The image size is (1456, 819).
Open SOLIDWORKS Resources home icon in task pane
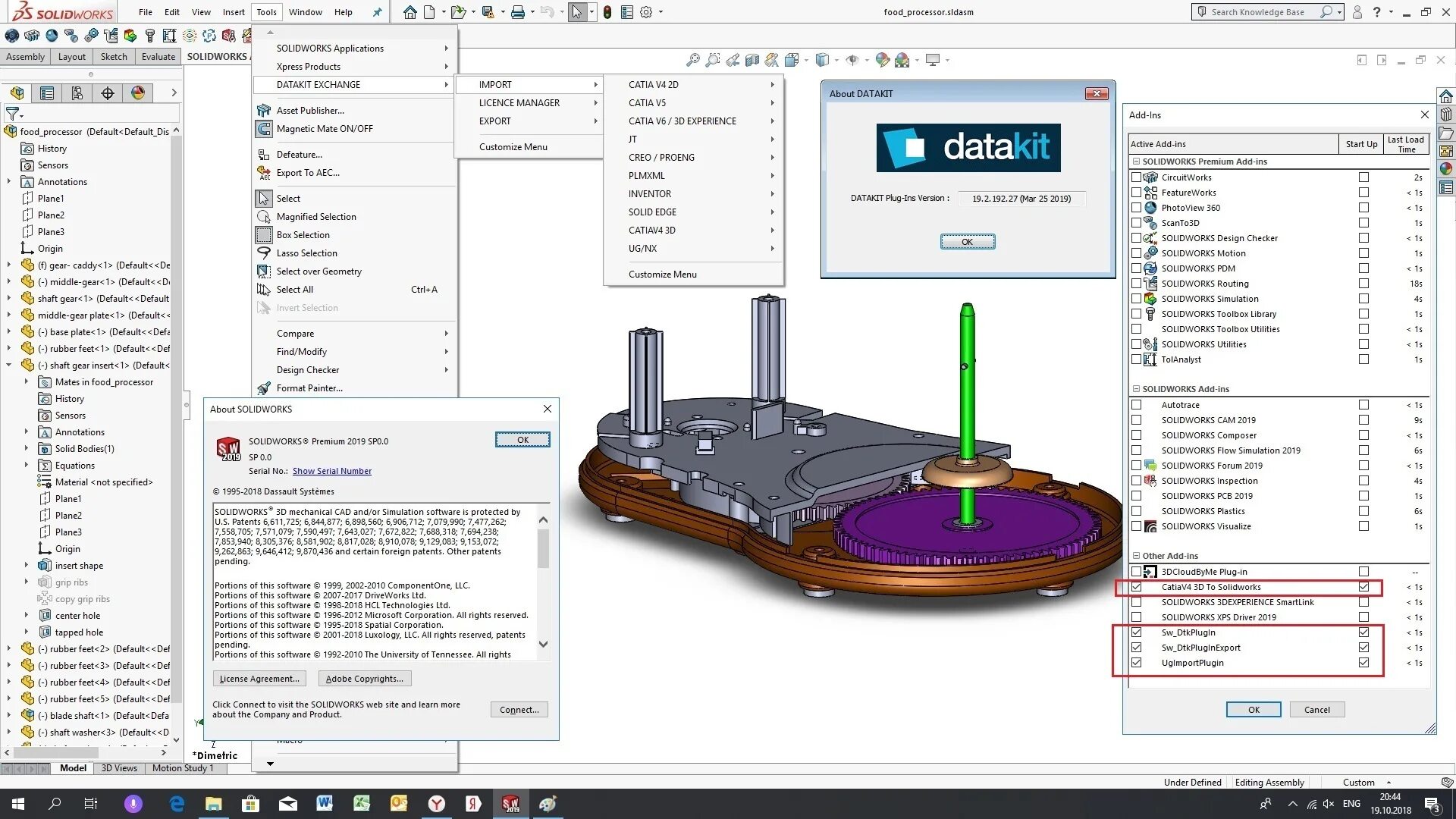pos(1446,96)
